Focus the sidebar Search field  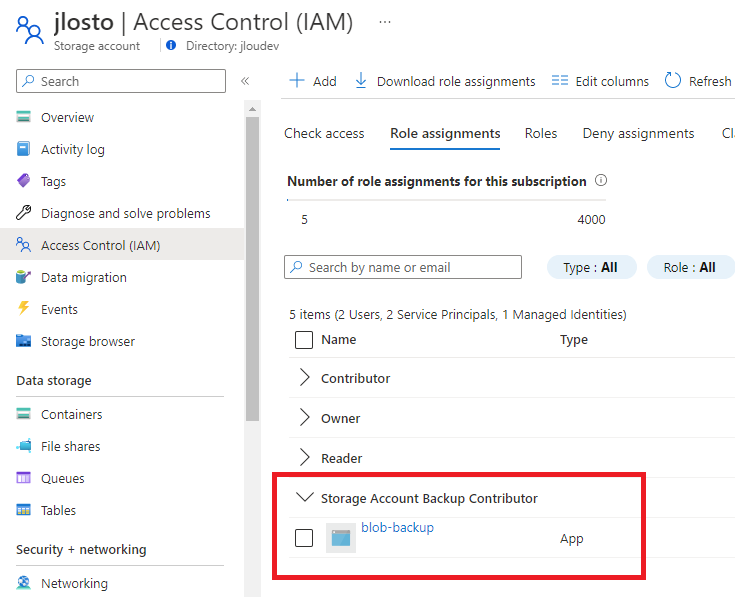(x=121, y=81)
